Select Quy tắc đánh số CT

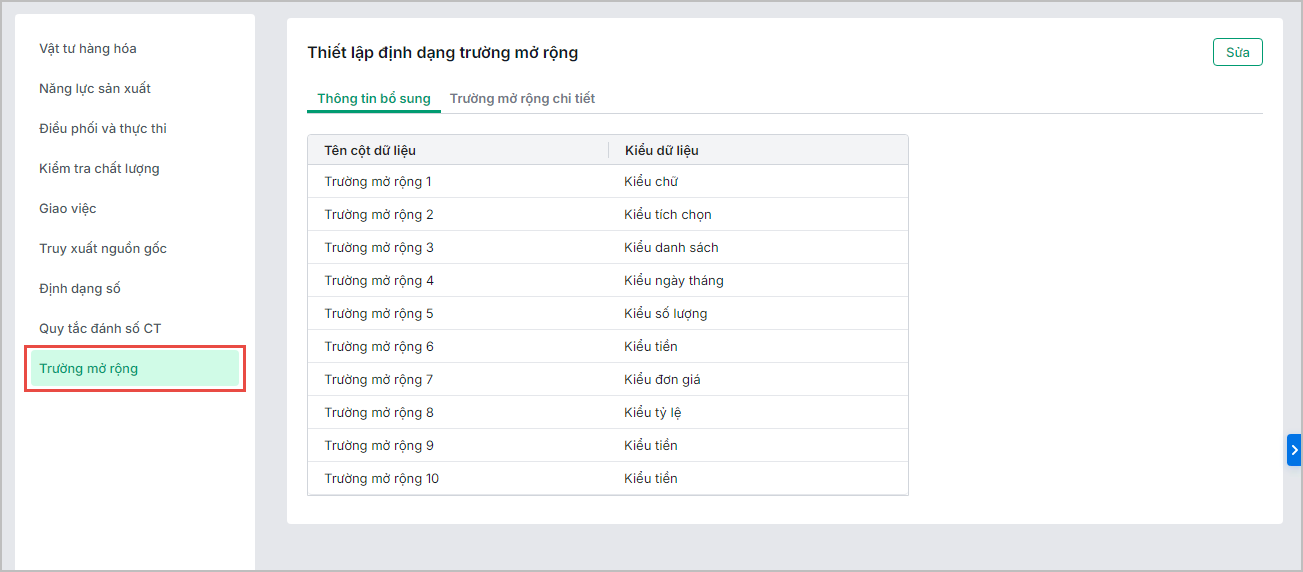tap(100, 328)
